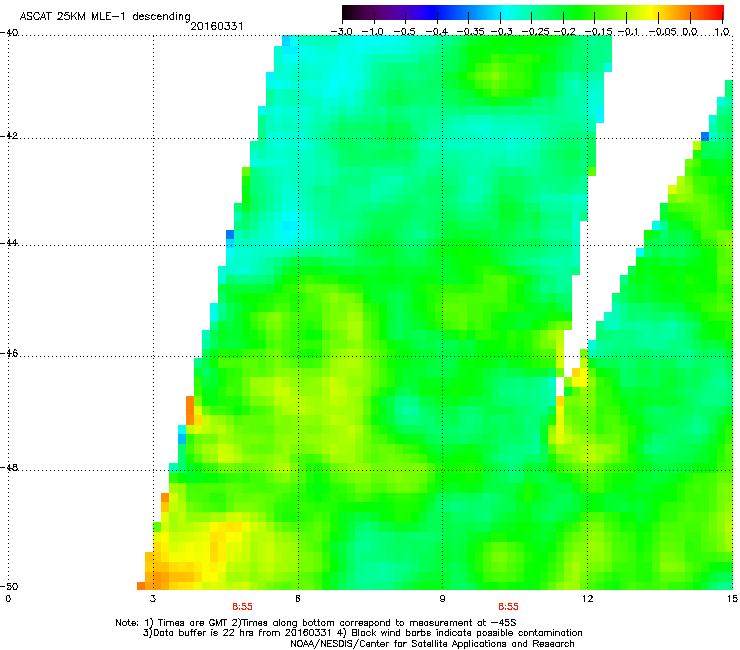Click note line starting '3)Data buffer is 22 hrs'
The width and height of the screenshot is (740, 650).
362,633
